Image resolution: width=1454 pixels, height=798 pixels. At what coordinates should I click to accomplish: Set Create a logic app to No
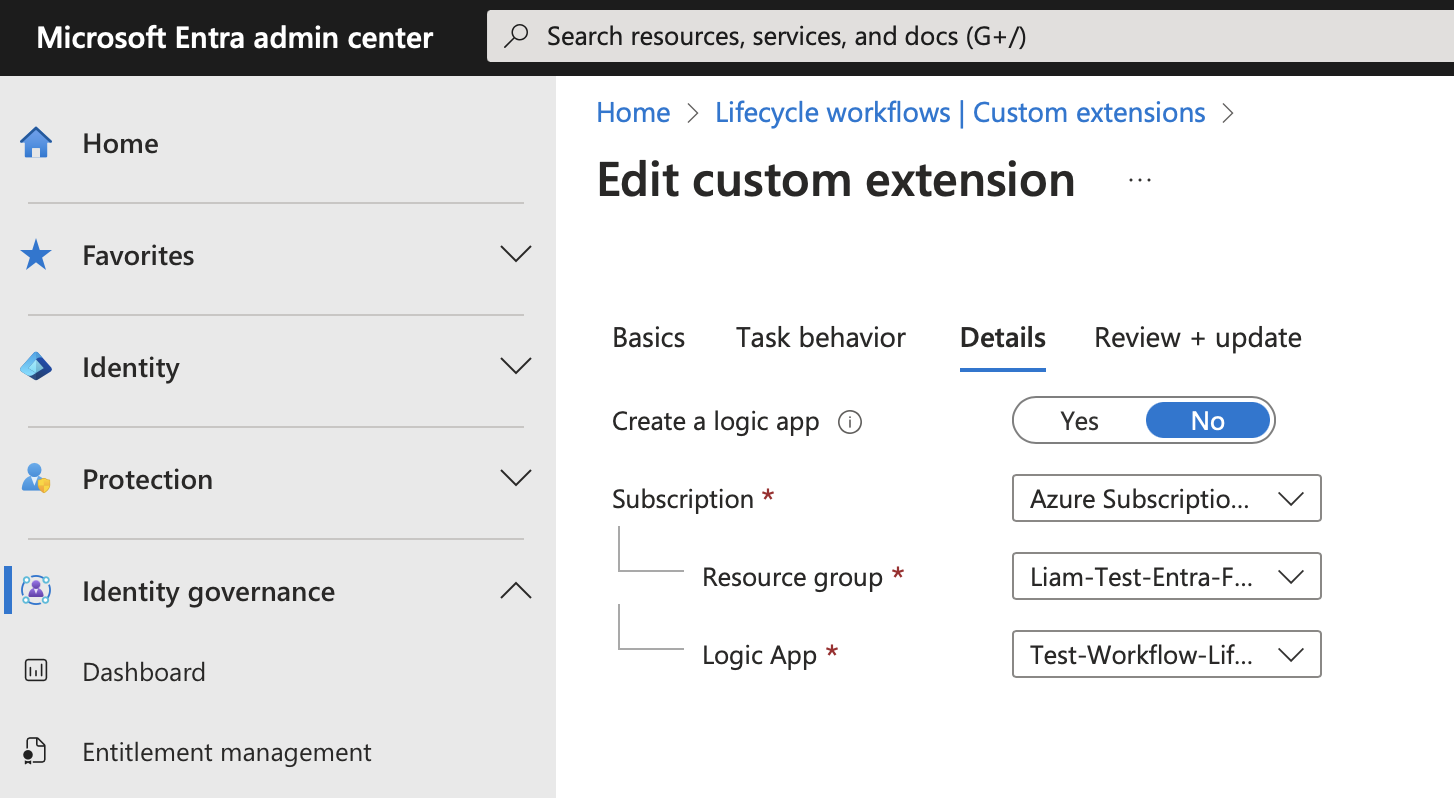tap(1208, 421)
